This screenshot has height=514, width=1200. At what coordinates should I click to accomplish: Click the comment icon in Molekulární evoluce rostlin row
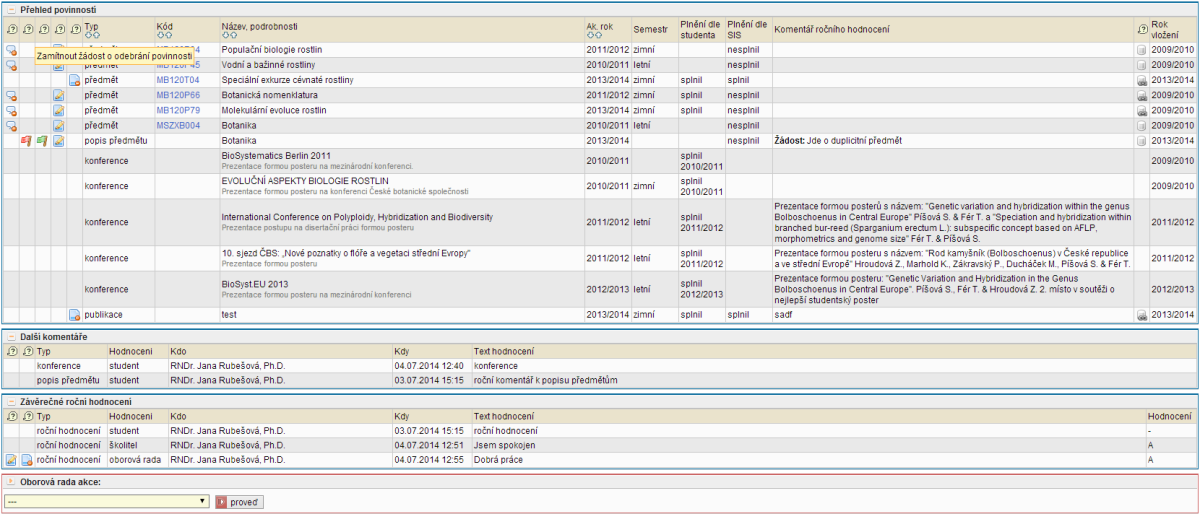click(11, 110)
